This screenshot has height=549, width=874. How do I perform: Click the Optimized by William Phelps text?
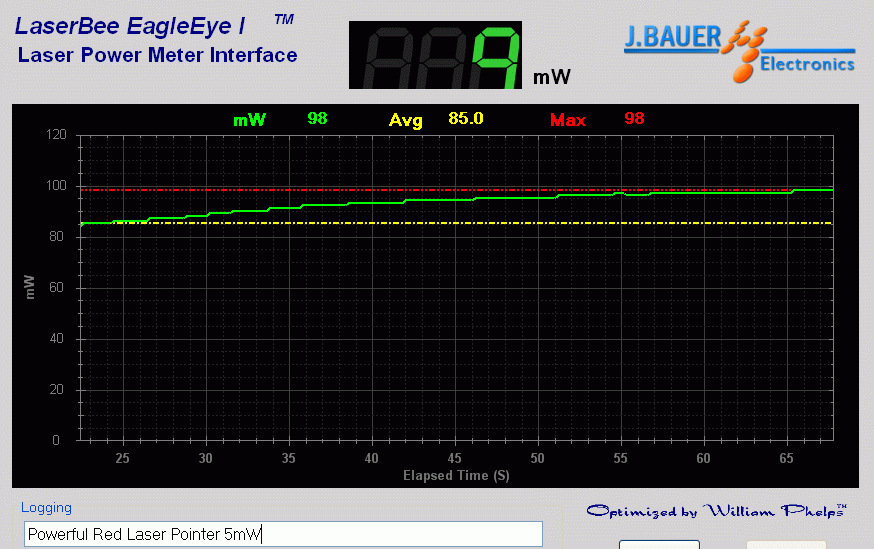point(716,511)
